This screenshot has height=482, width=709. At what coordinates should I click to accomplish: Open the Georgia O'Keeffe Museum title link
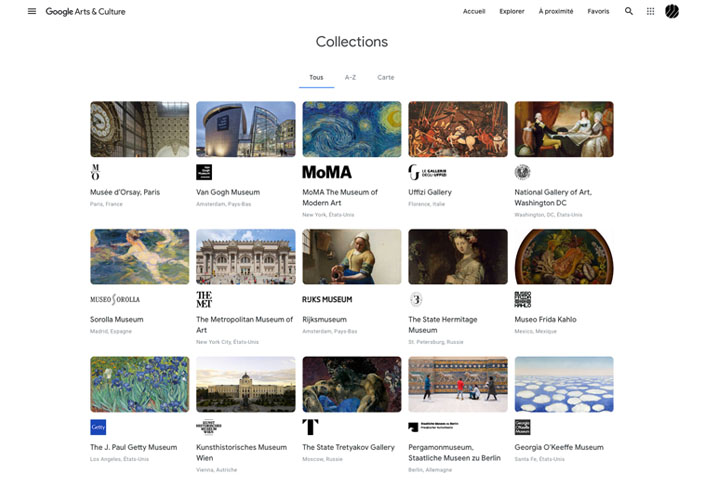[559, 447]
